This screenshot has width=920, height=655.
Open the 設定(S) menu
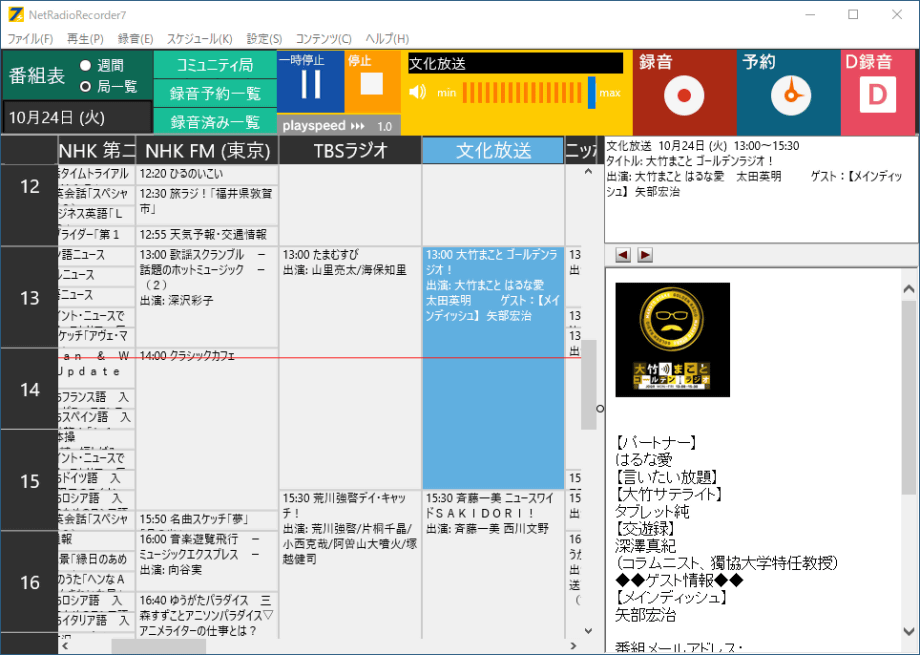[x=264, y=39]
